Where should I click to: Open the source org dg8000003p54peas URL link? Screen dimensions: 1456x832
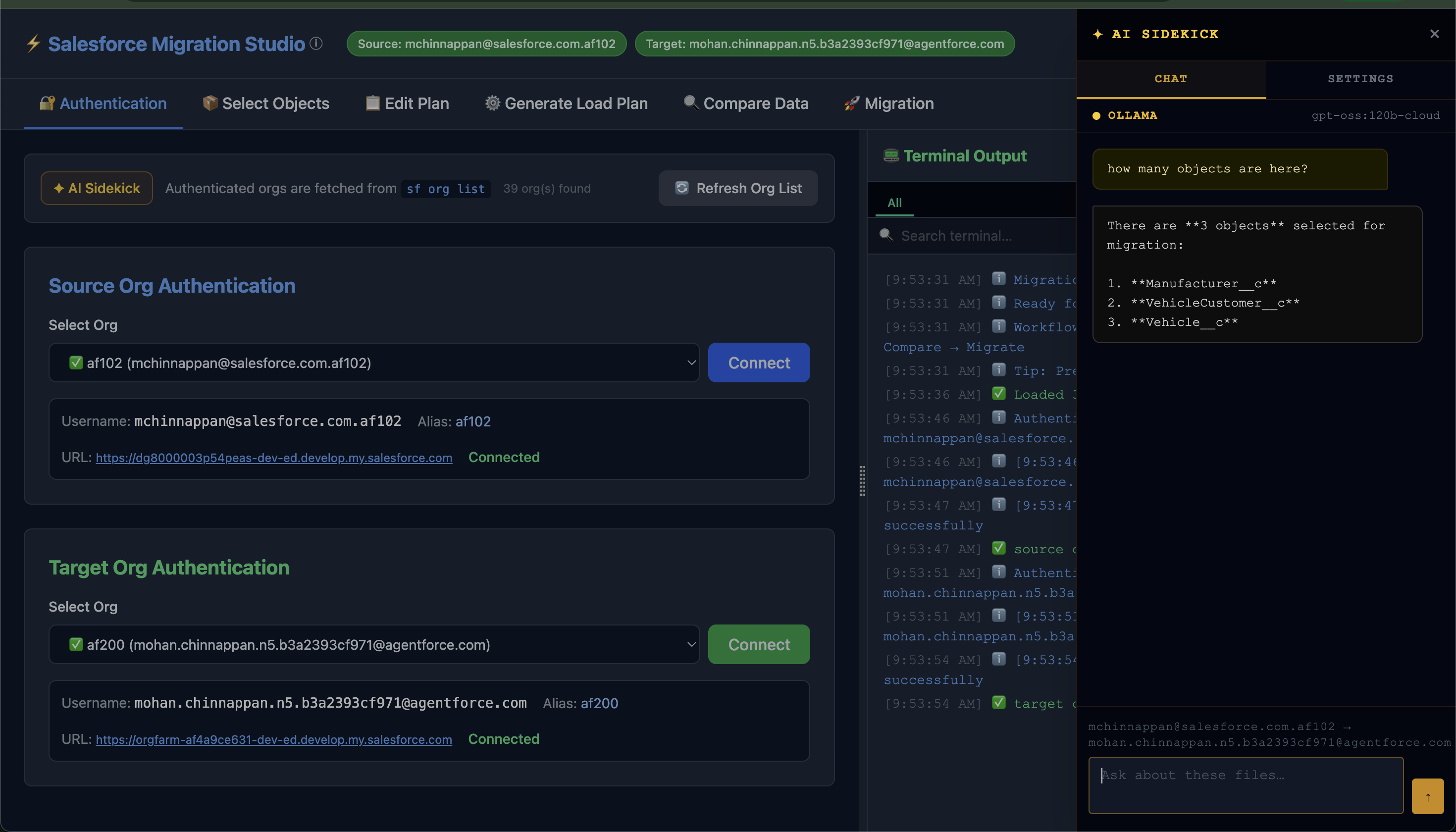tap(274, 458)
